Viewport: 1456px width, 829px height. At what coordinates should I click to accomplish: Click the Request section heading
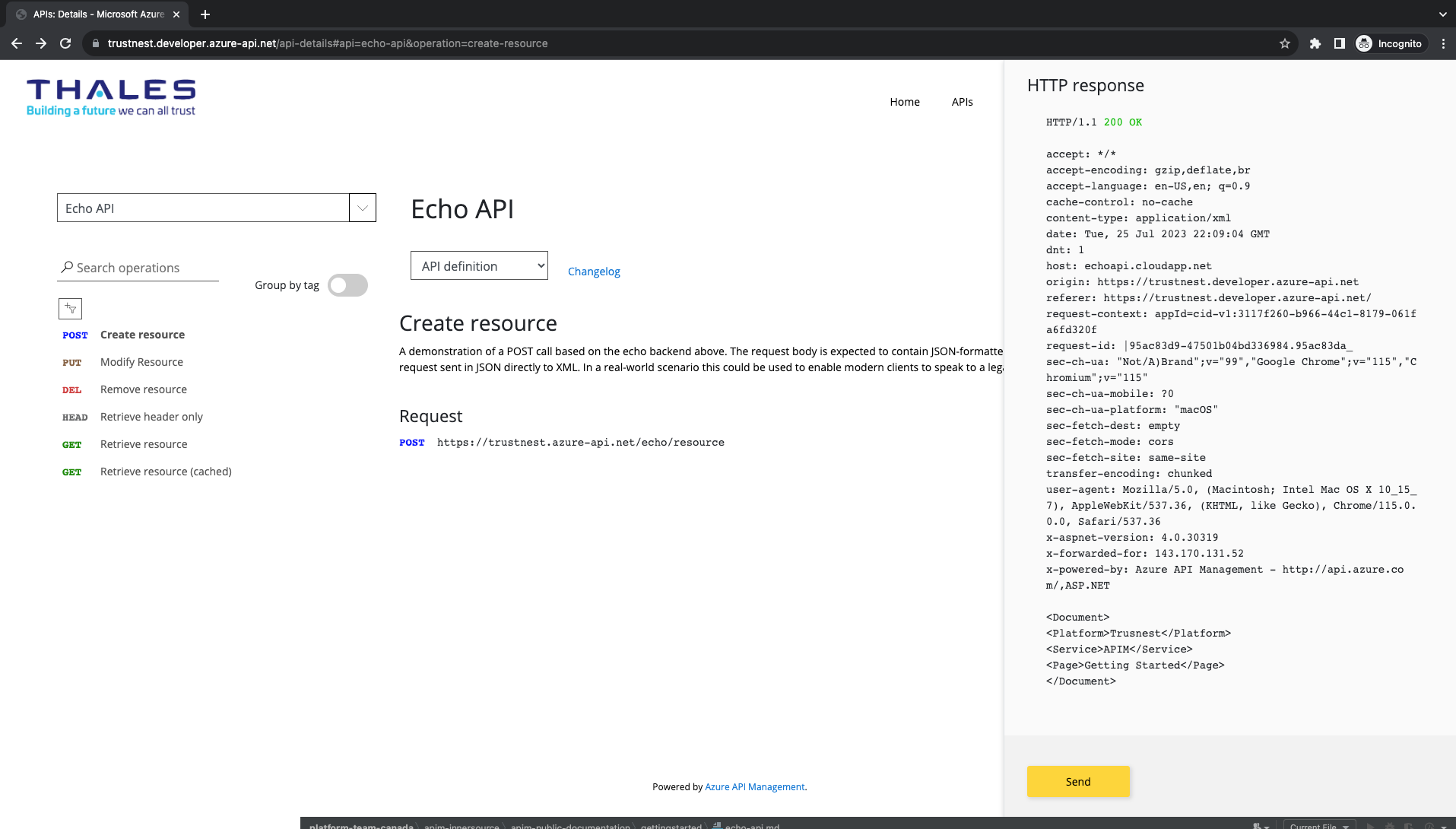point(430,416)
